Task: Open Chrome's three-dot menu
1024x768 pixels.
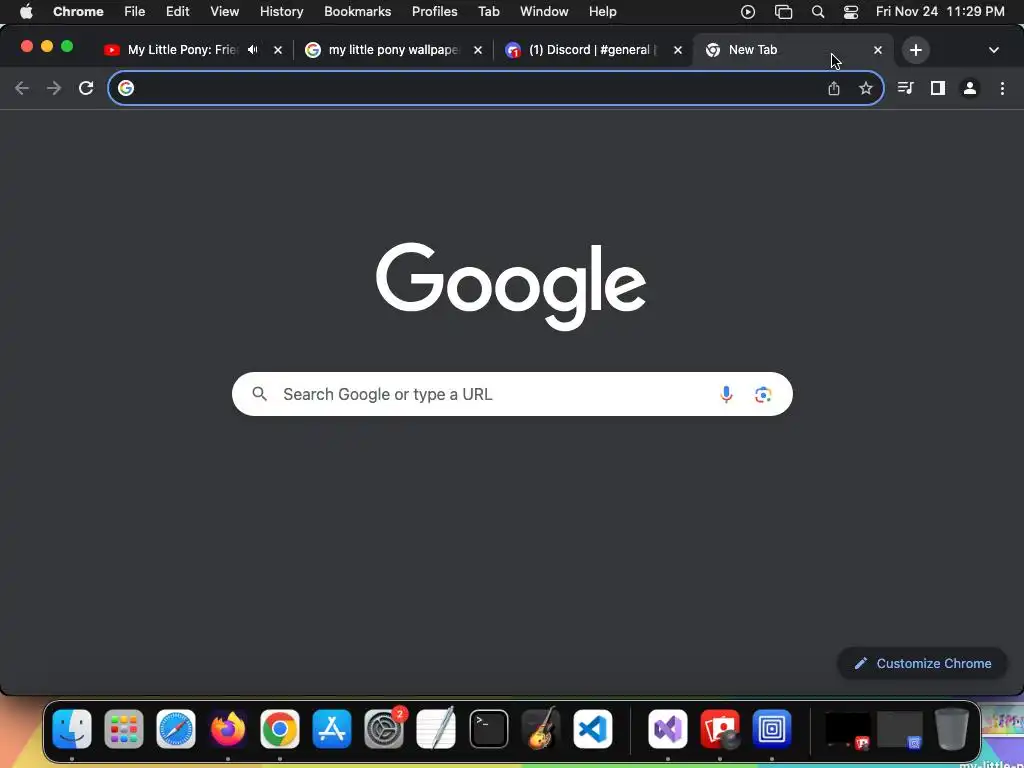Action: 1002,88
